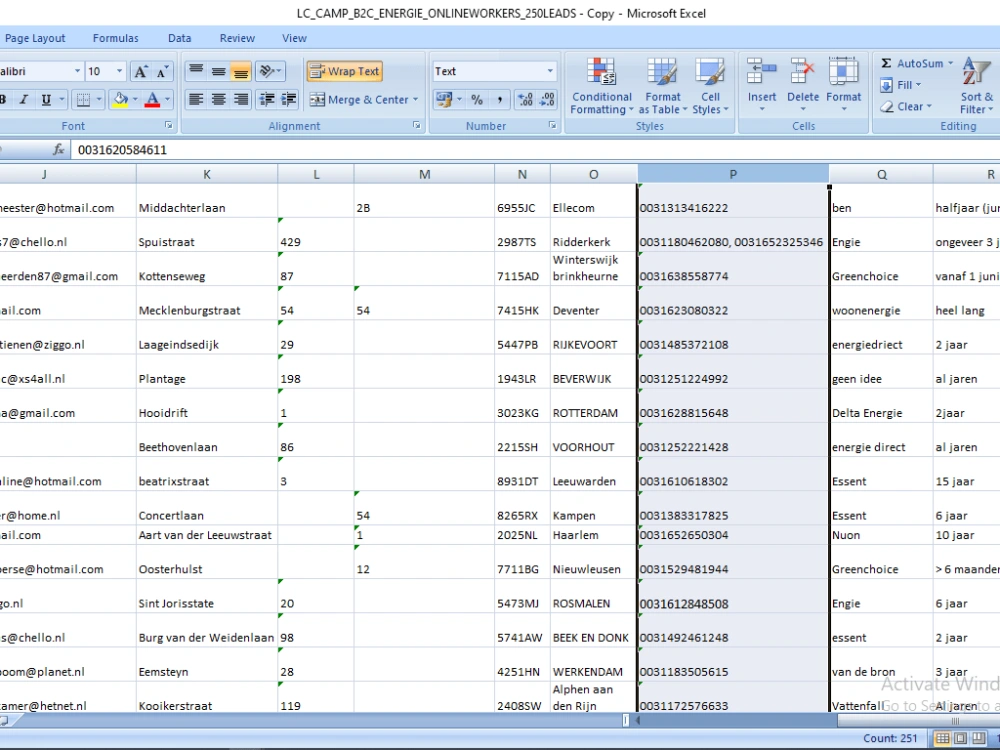
Task: Apply accounting number format
Action: (443, 99)
